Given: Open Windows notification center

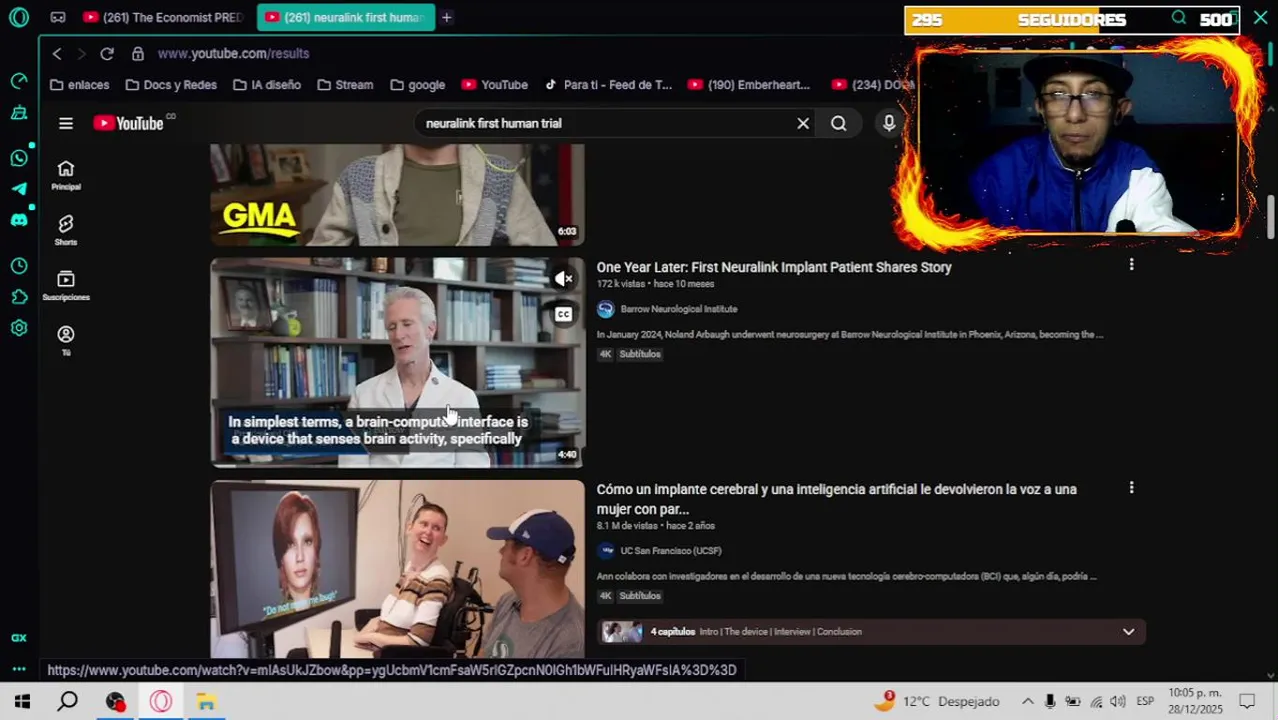Looking at the screenshot, I should point(1248,701).
